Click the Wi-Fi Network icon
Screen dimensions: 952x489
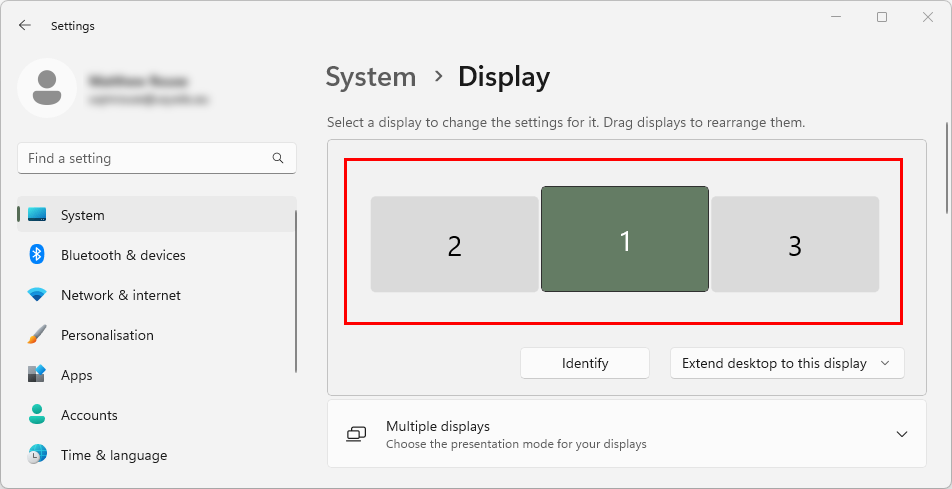(37, 295)
